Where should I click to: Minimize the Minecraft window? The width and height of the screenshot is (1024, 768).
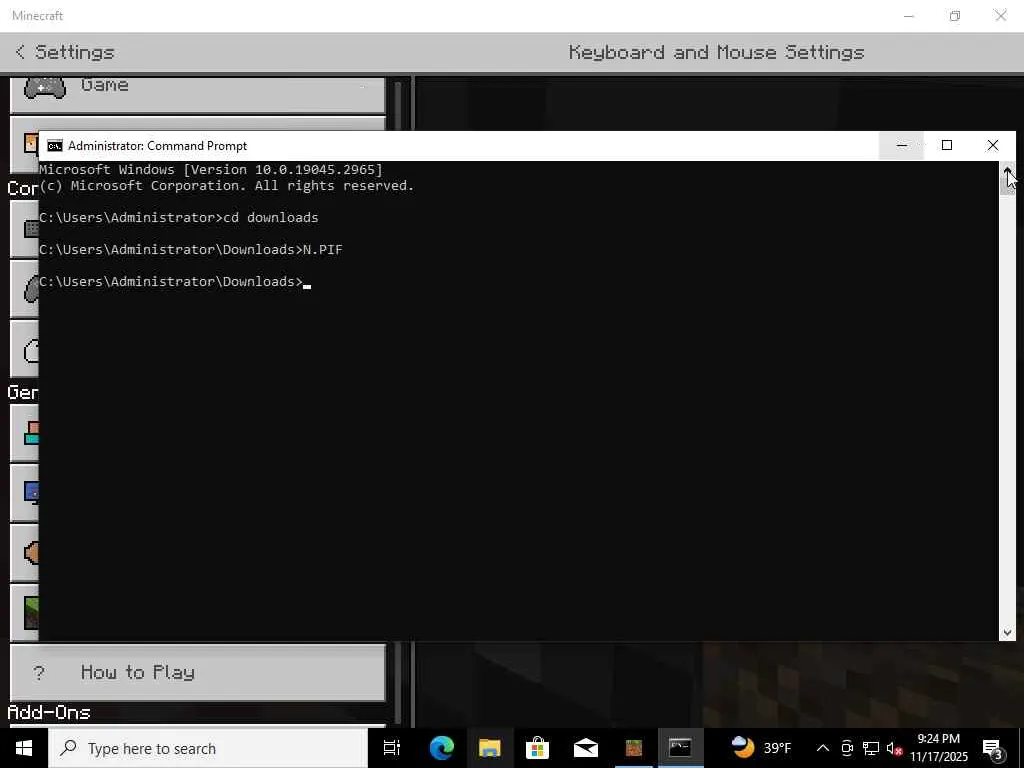coord(909,16)
